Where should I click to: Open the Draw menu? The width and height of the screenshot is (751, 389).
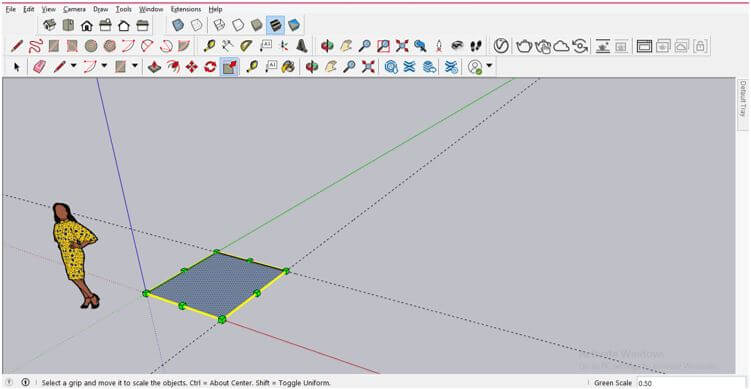coord(101,9)
